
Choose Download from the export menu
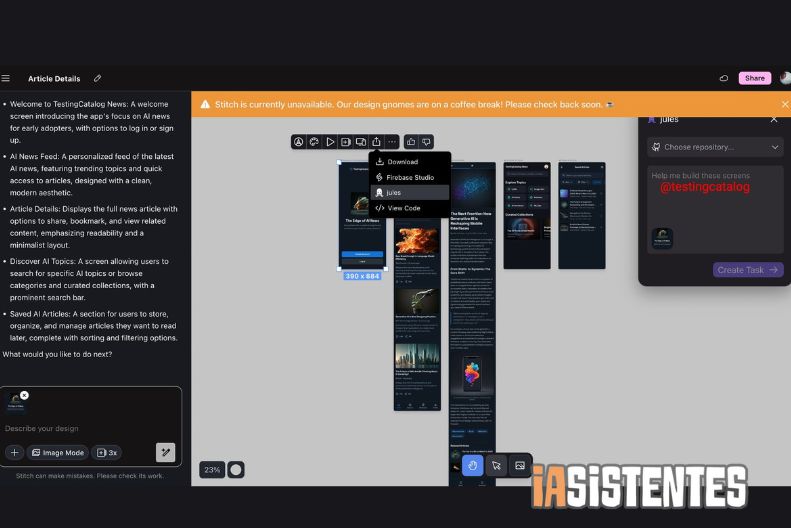[x=402, y=161]
